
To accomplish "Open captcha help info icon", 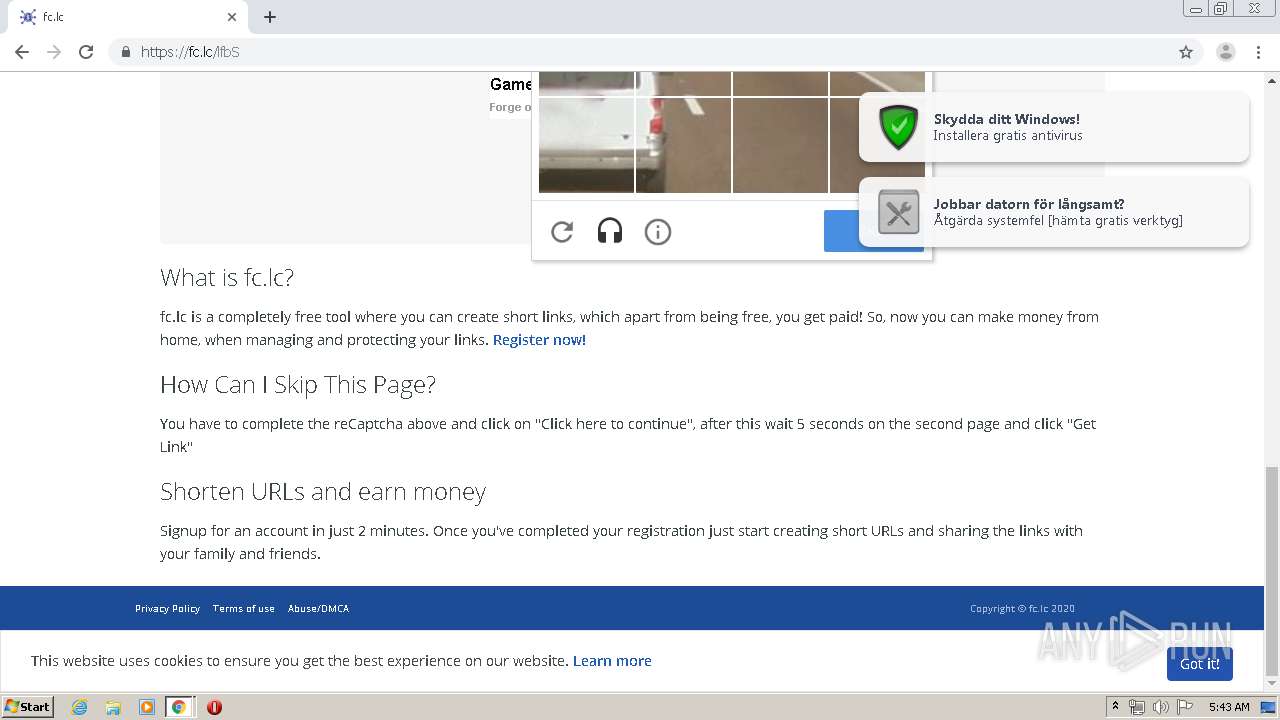I will [658, 232].
